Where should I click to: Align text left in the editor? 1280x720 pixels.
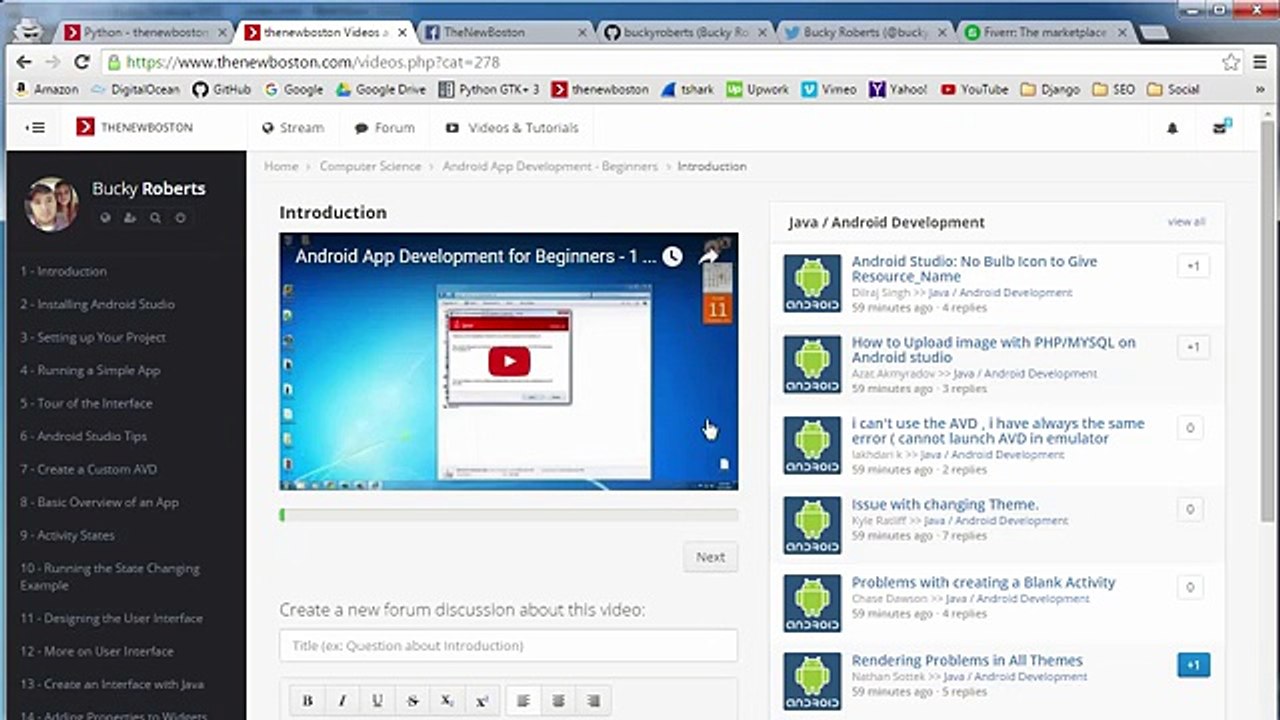pos(523,701)
